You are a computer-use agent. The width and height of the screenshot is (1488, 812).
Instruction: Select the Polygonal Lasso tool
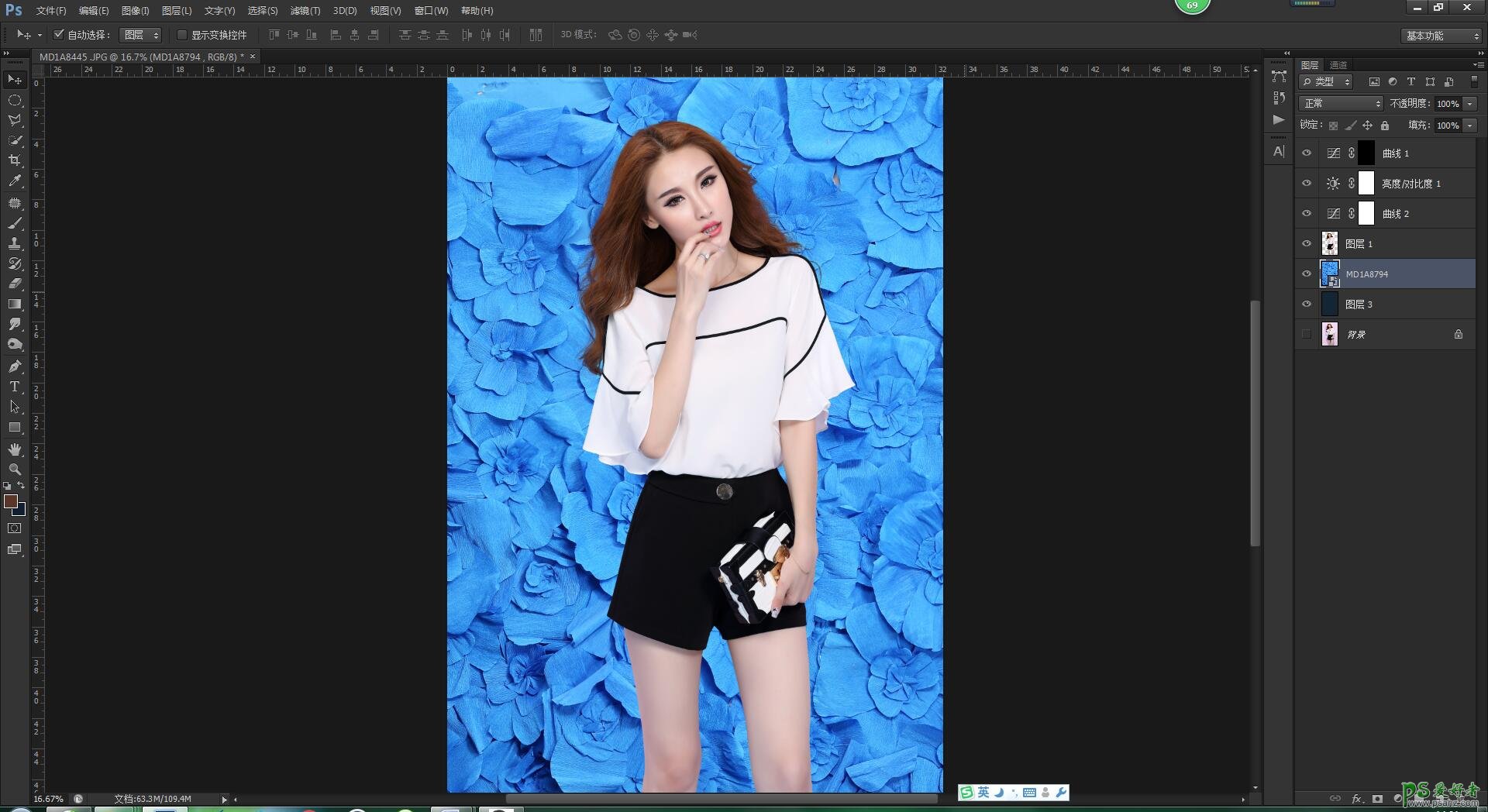pyautogui.click(x=15, y=121)
